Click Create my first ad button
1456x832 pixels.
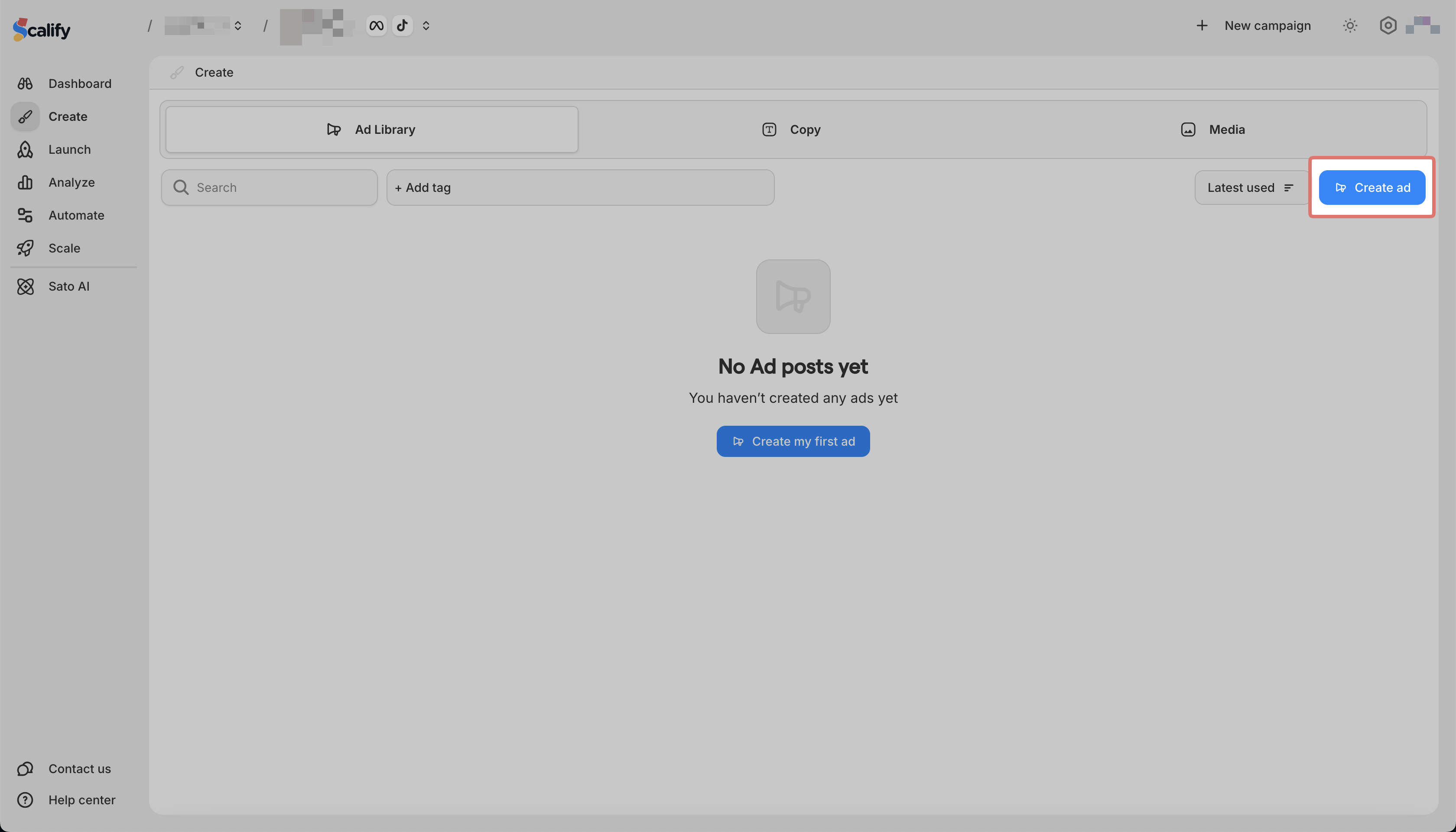pyautogui.click(x=793, y=441)
